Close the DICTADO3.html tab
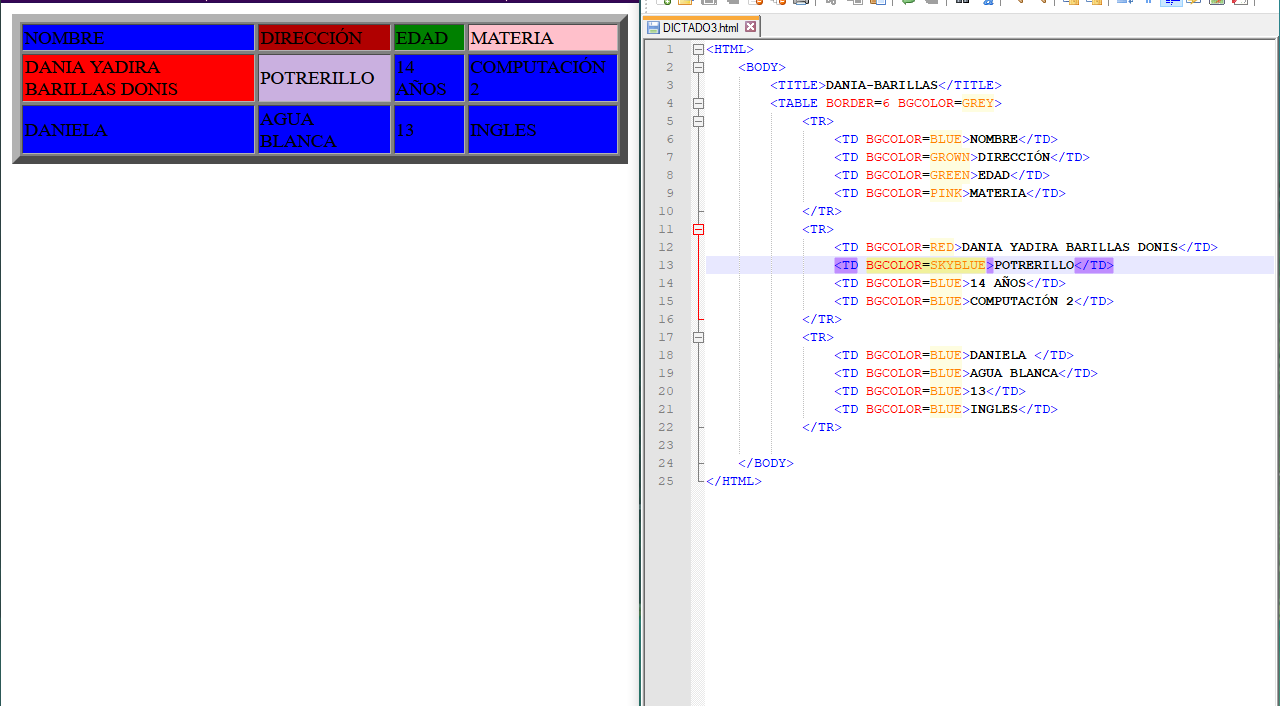Screen dimensions: 1280x706 click(751, 27)
